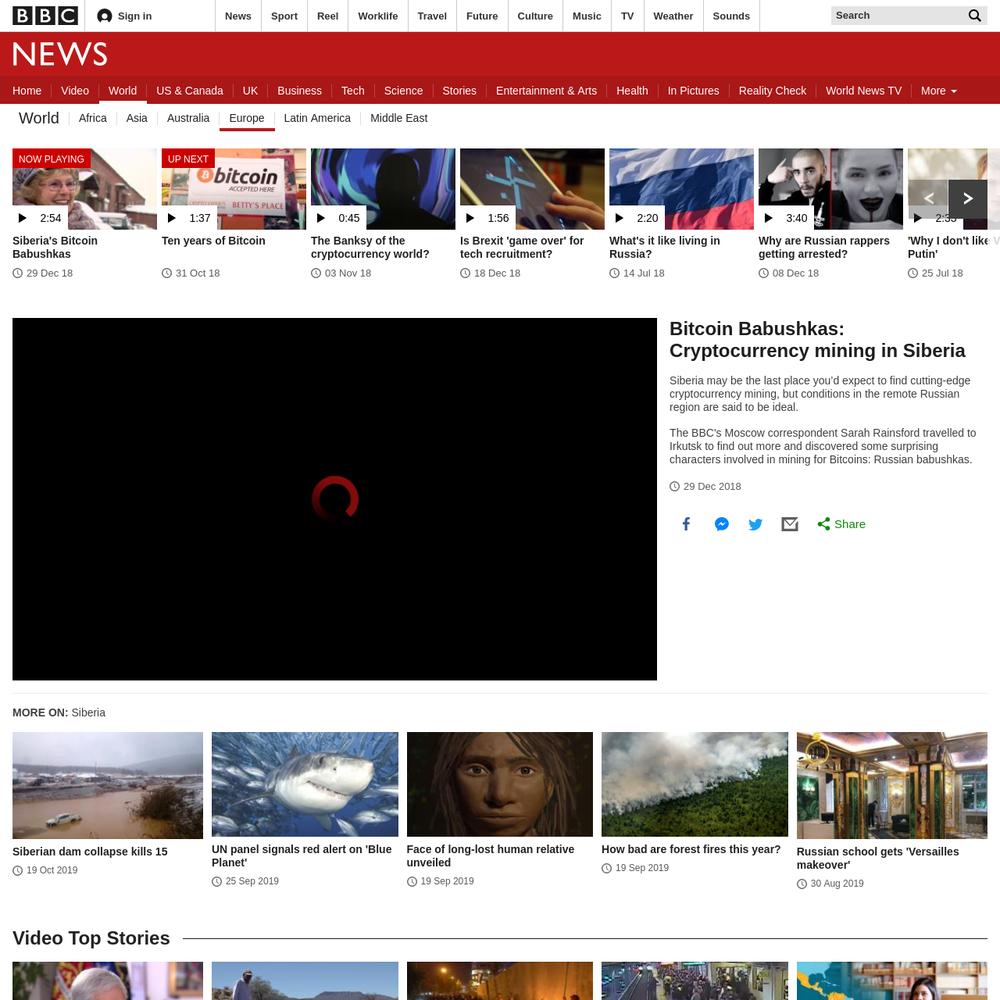Open the Siberia topic link
Viewport: 1000px width, 1000px height.
tap(88, 712)
